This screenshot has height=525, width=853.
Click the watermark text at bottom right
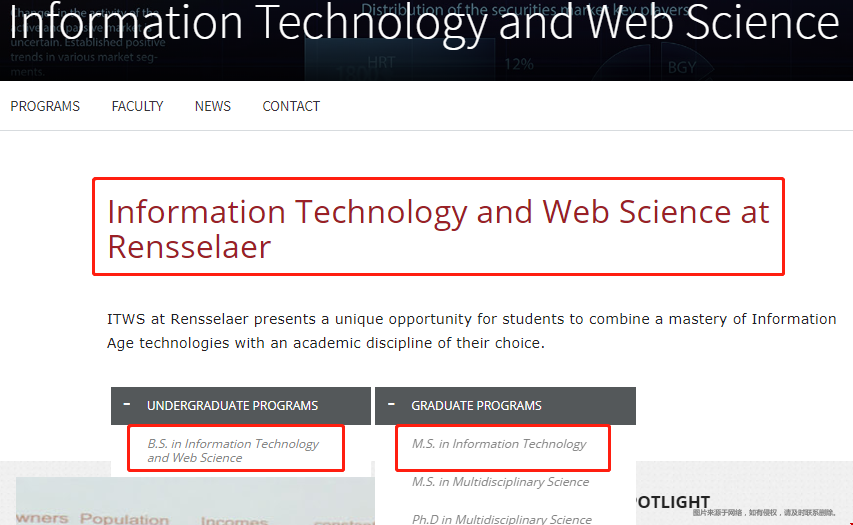(x=769, y=513)
